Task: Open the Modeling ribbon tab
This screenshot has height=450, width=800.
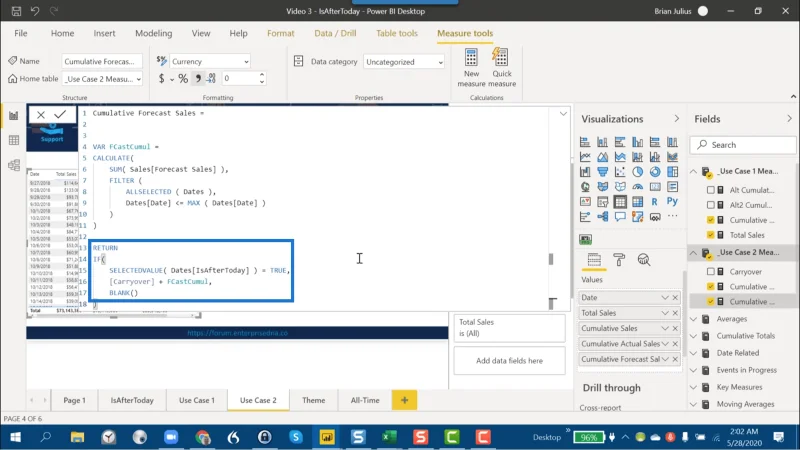Action: 153,33
